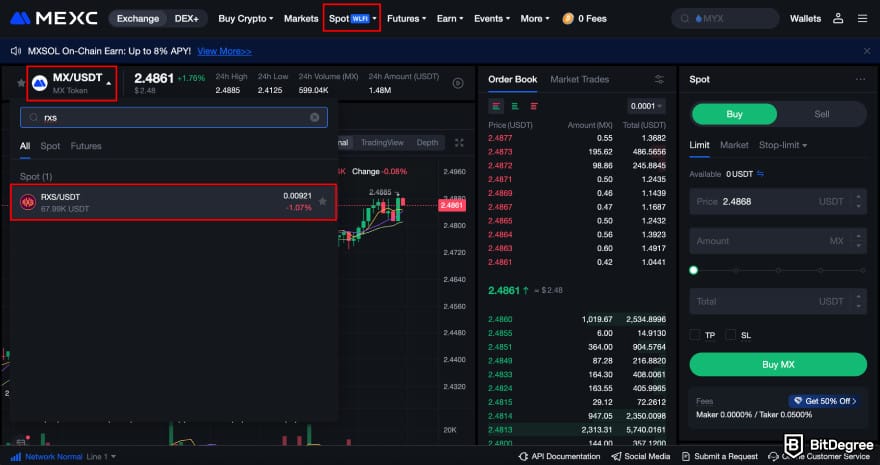Screen dimensions: 880x465
Task: Enable the TP checkbox
Action: (695, 335)
